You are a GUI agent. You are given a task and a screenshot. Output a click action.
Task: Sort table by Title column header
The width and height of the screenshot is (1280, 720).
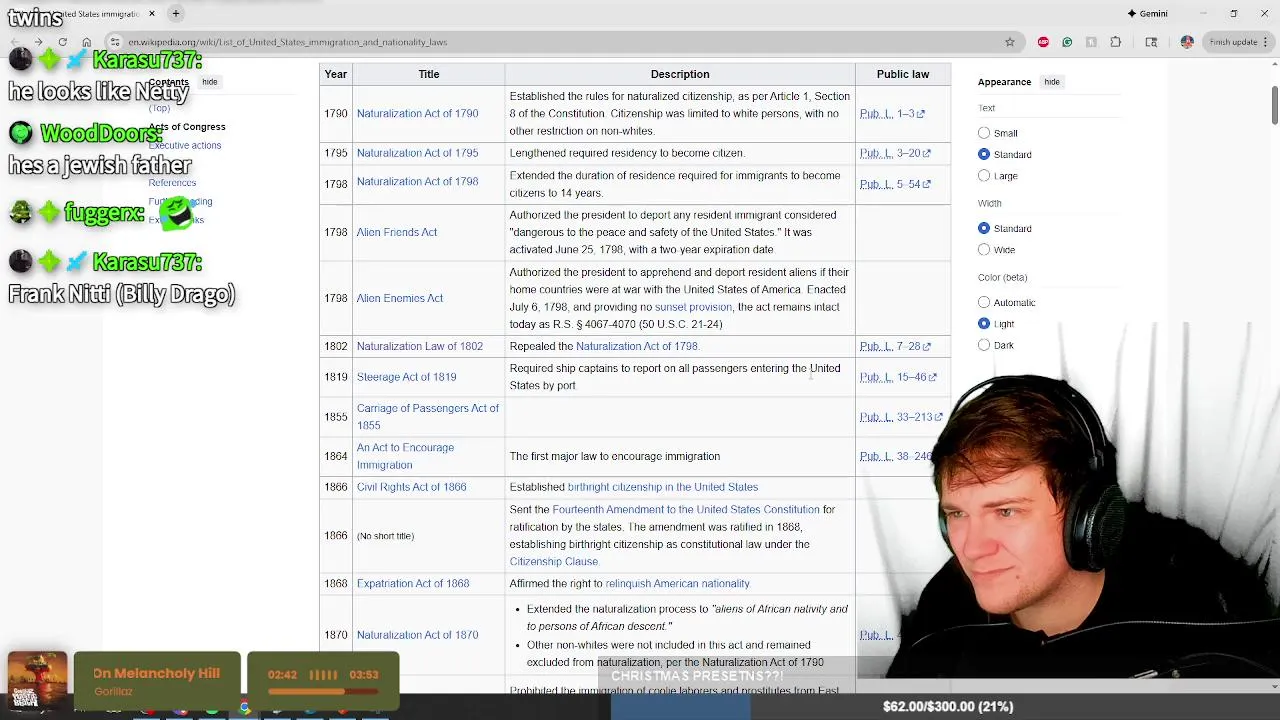tap(429, 74)
